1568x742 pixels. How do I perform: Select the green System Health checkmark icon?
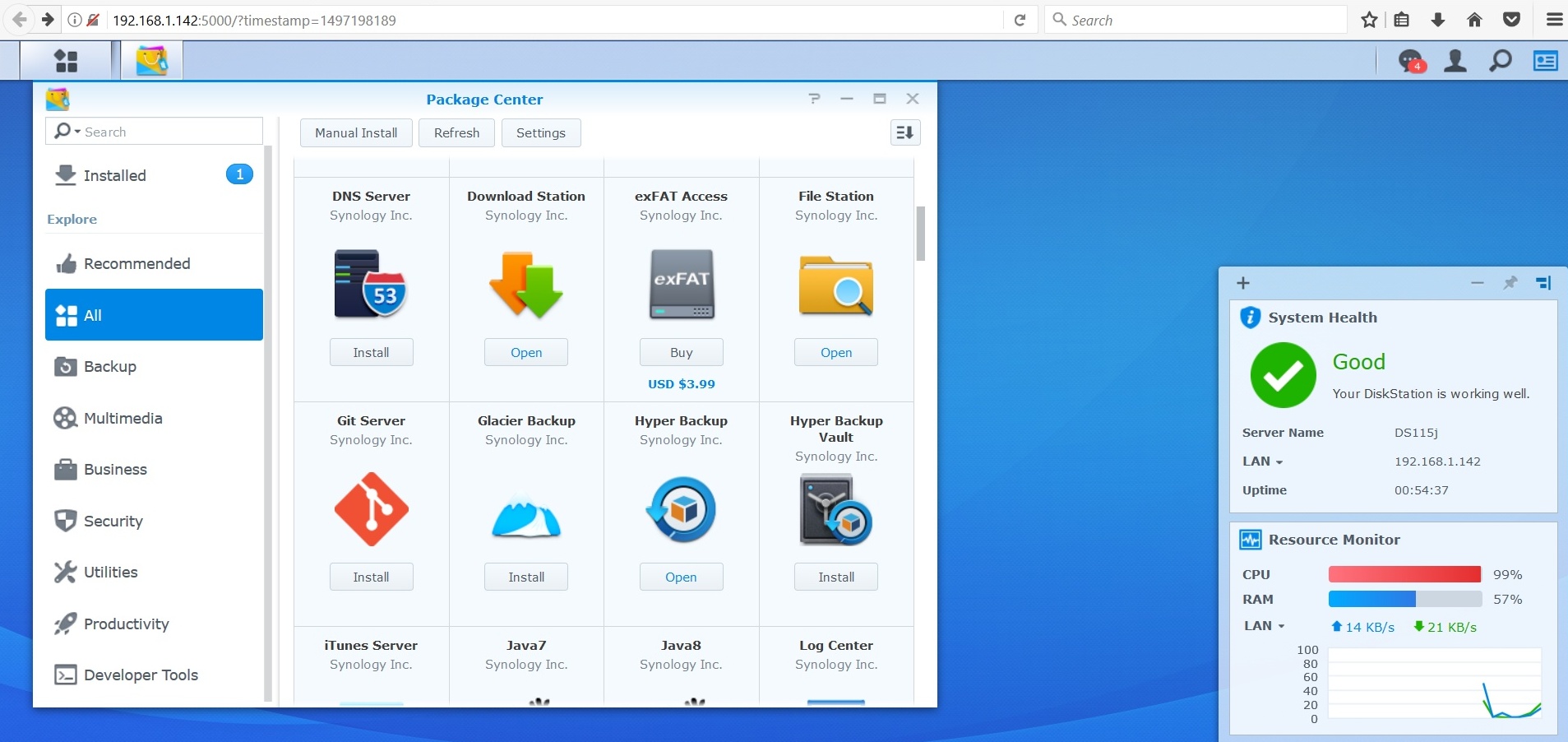point(1283,375)
